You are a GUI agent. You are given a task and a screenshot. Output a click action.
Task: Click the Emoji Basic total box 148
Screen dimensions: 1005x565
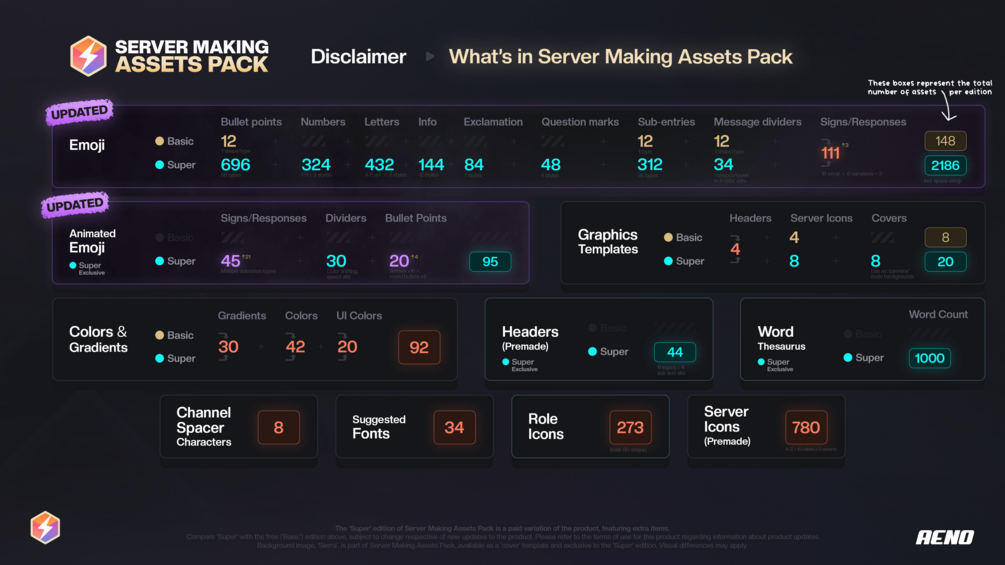945,141
